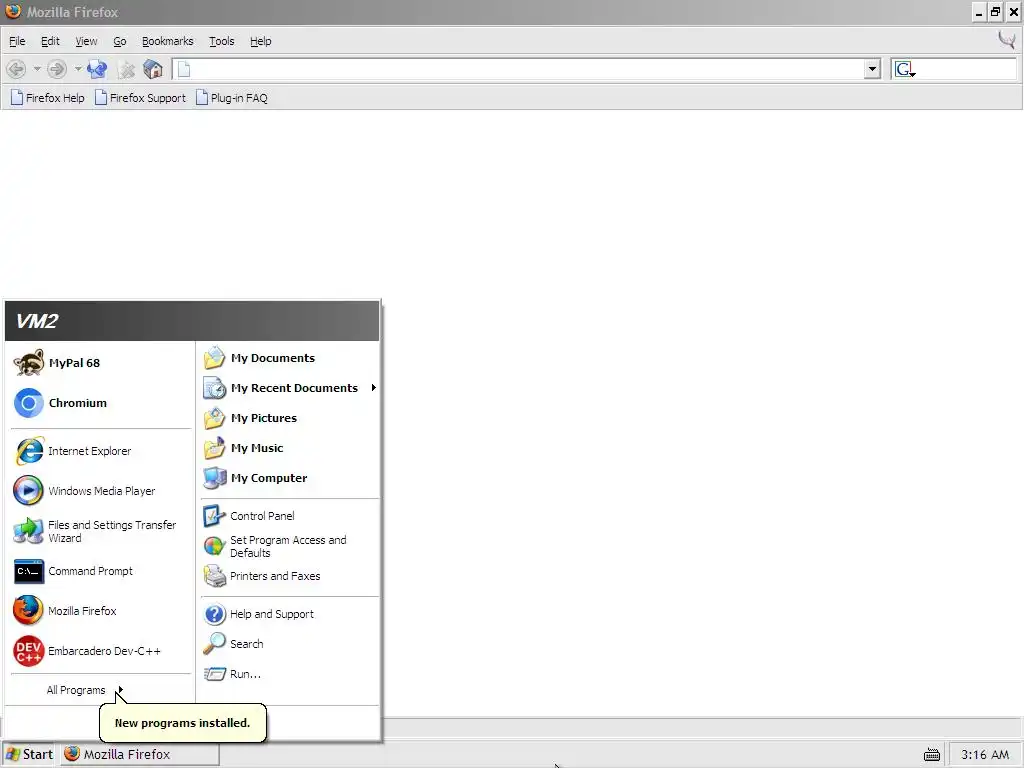
Task: Open Firefox Support bookmark
Action: (140, 98)
